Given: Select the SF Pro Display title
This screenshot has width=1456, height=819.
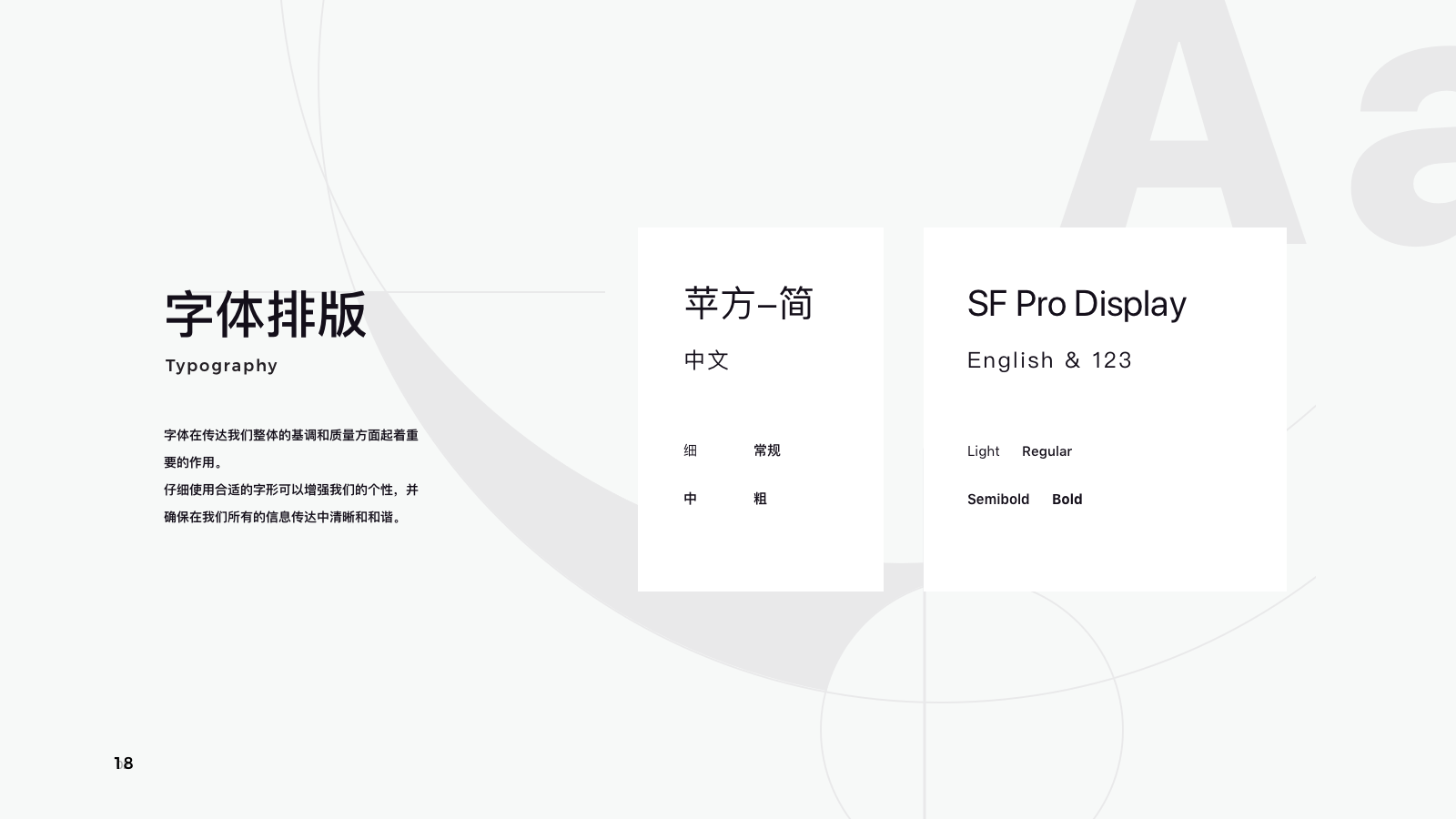Looking at the screenshot, I should pyautogui.click(x=1077, y=304).
